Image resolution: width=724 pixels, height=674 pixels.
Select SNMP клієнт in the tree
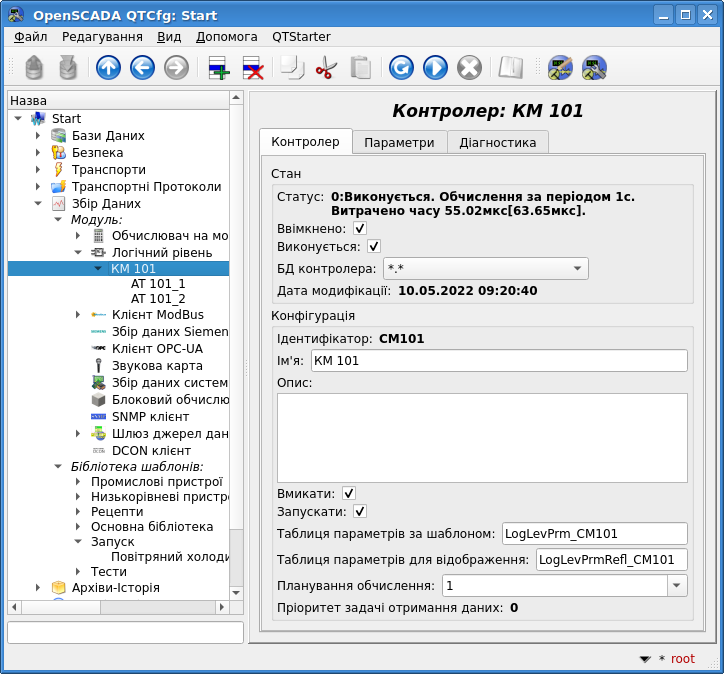click(x=151, y=416)
